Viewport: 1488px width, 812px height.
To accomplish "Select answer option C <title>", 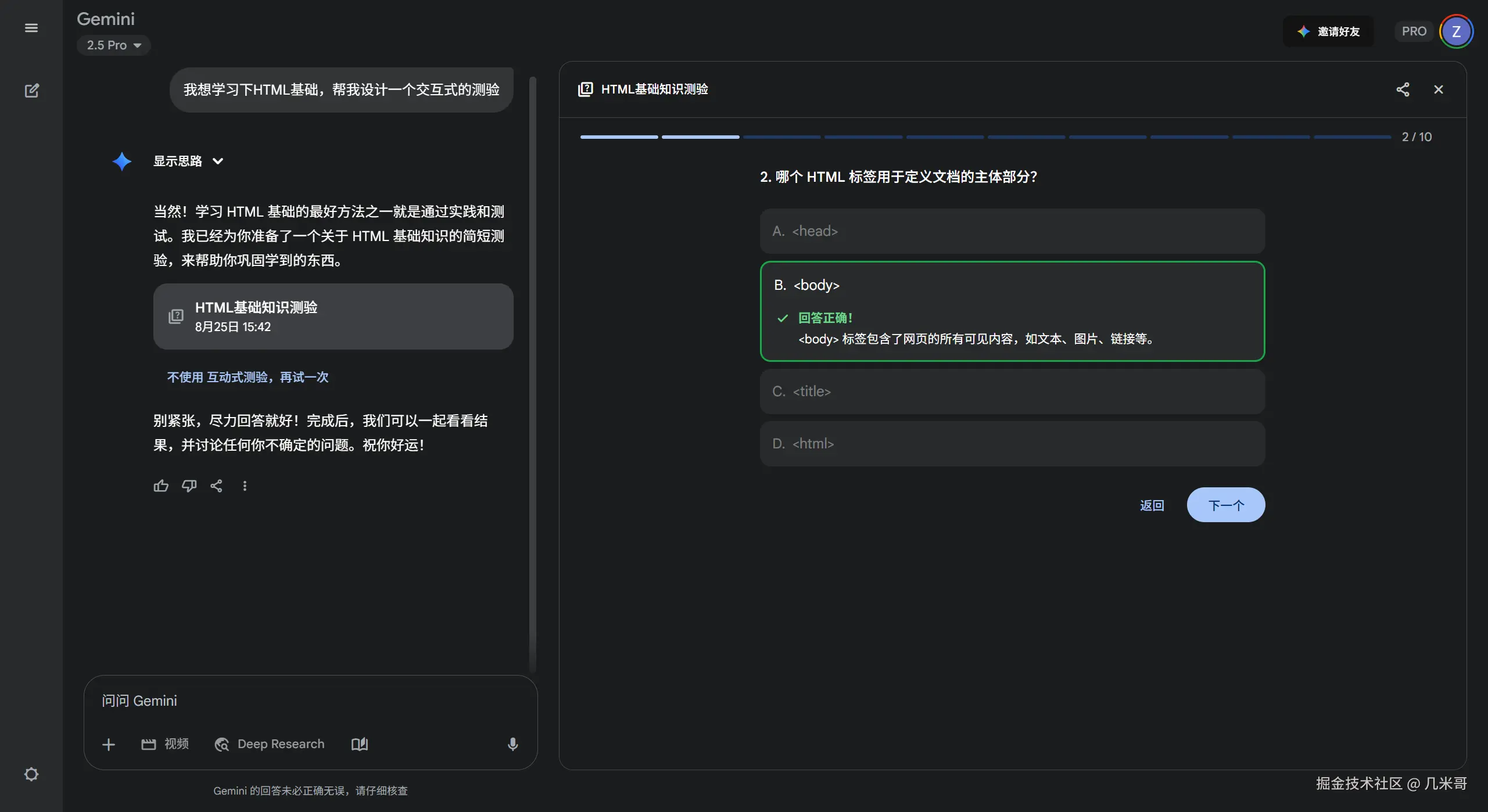I will pyautogui.click(x=1012, y=391).
